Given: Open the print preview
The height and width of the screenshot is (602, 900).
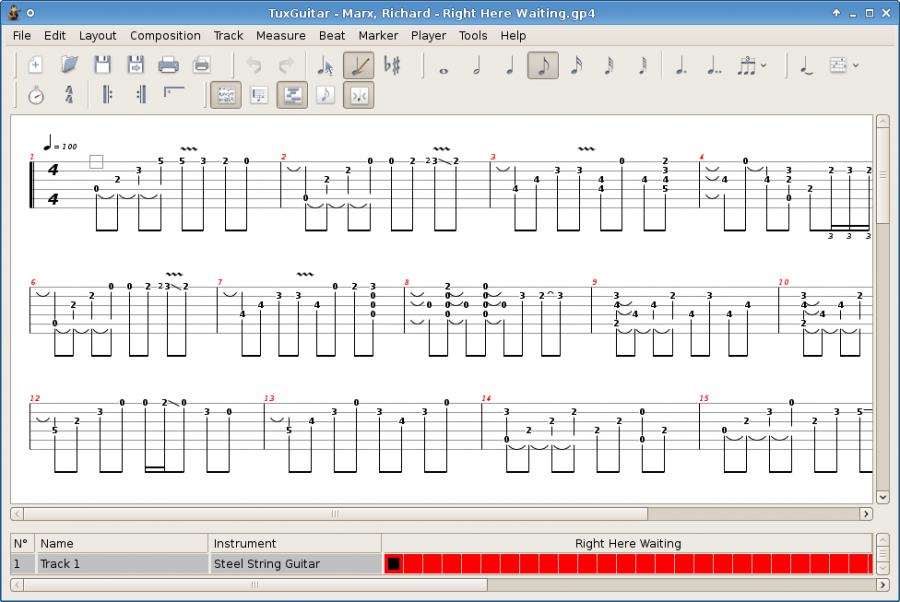Looking at the screenshot, I should [x=201, y=65].
